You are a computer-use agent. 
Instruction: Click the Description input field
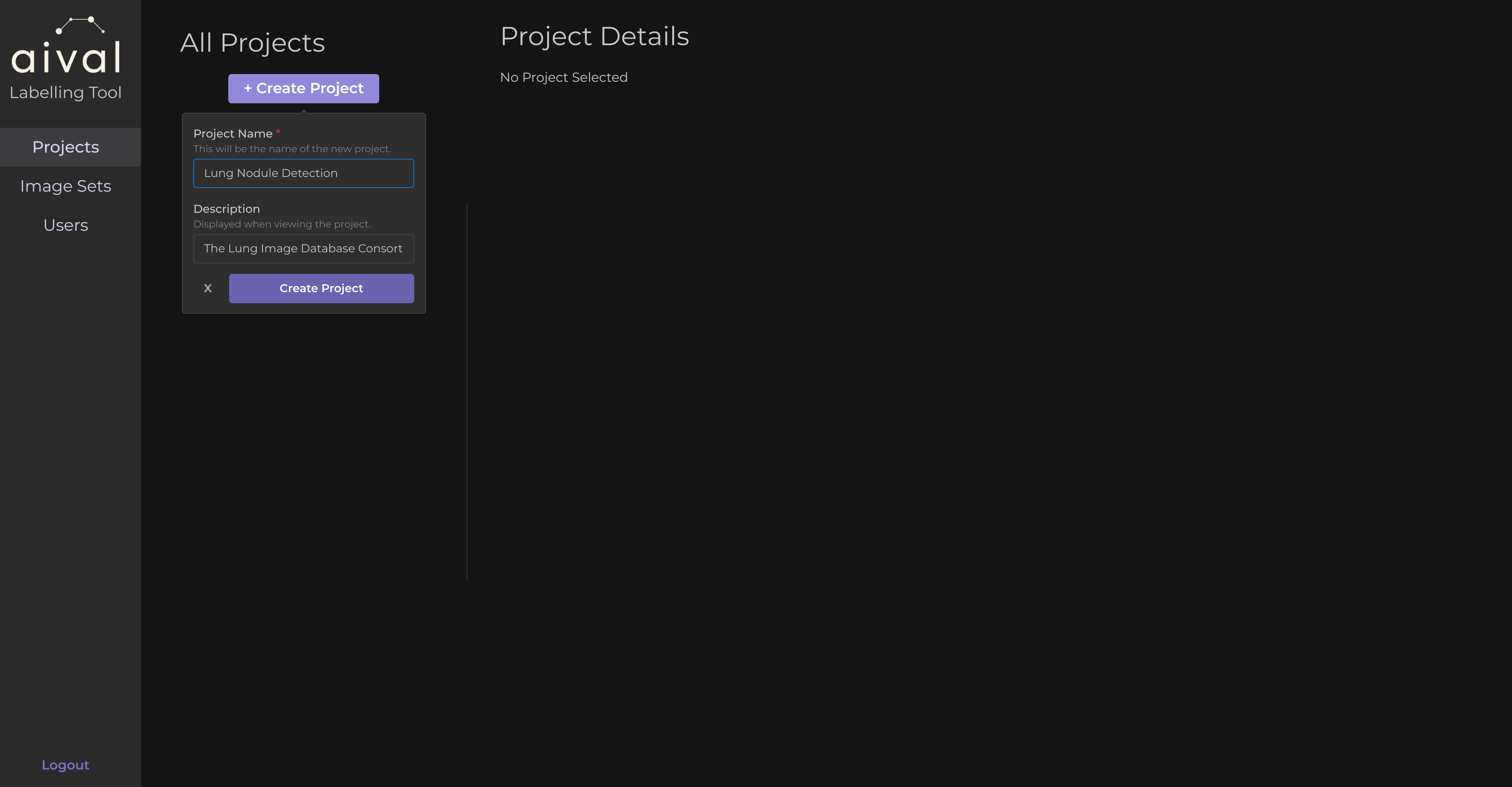304,248
